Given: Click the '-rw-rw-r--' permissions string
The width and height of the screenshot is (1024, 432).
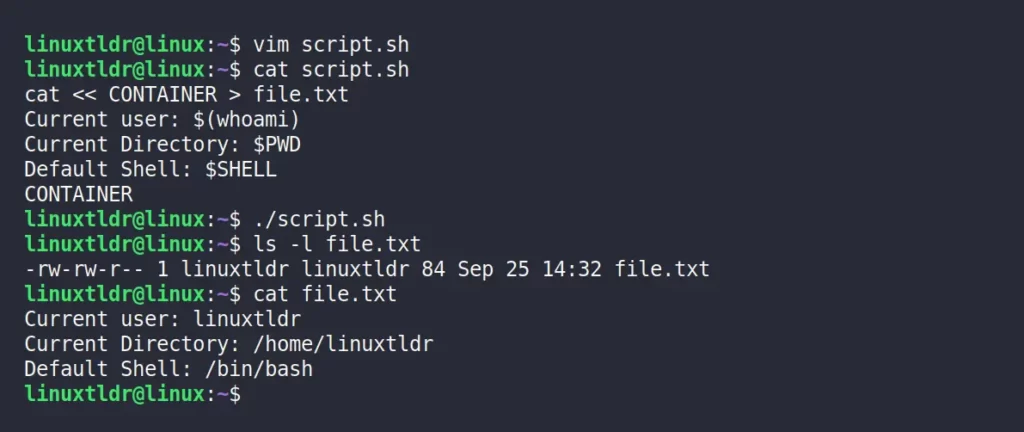Looking at the screenshot, I should [84, 269].
